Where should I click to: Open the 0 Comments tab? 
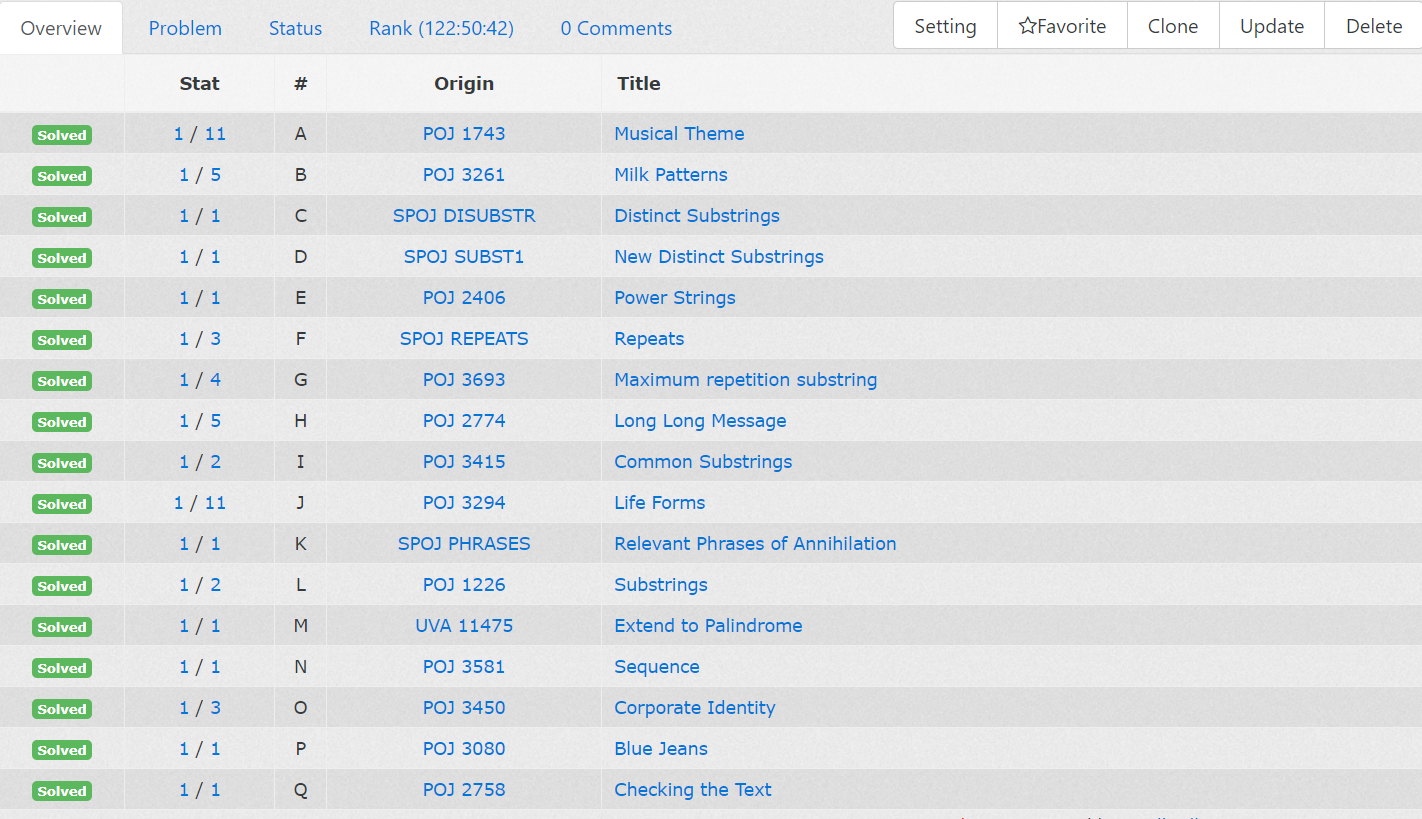[x=616, y=28]
